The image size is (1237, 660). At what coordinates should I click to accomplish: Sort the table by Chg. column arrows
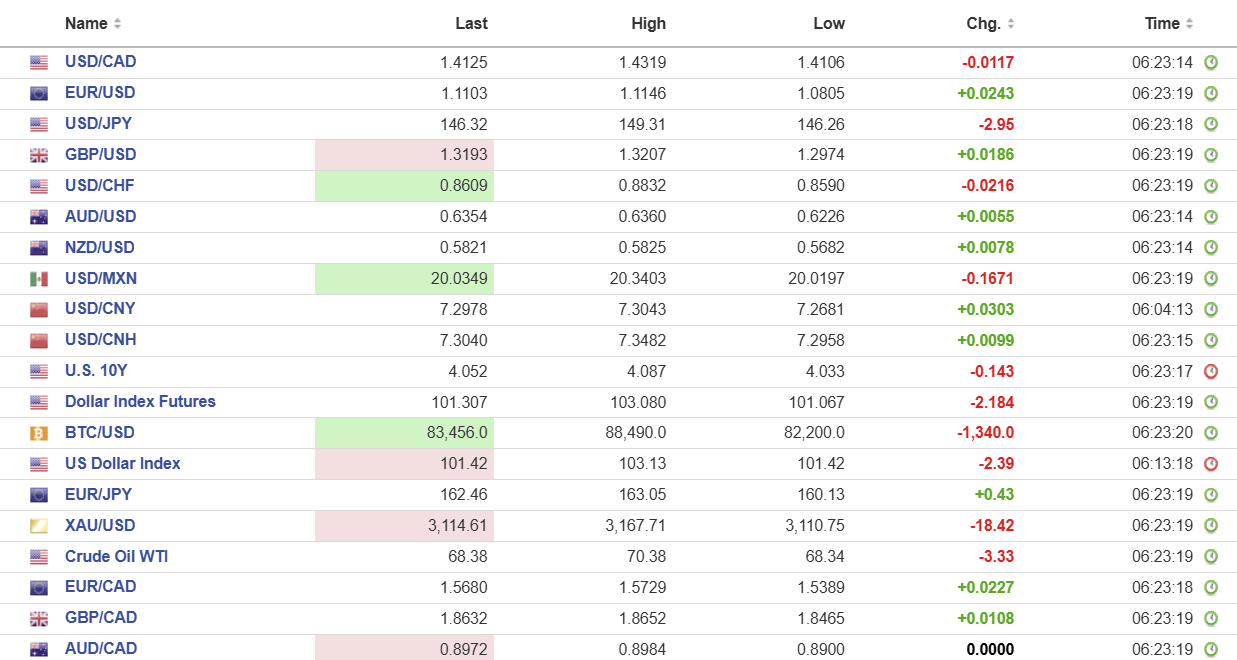(1010, 23)
